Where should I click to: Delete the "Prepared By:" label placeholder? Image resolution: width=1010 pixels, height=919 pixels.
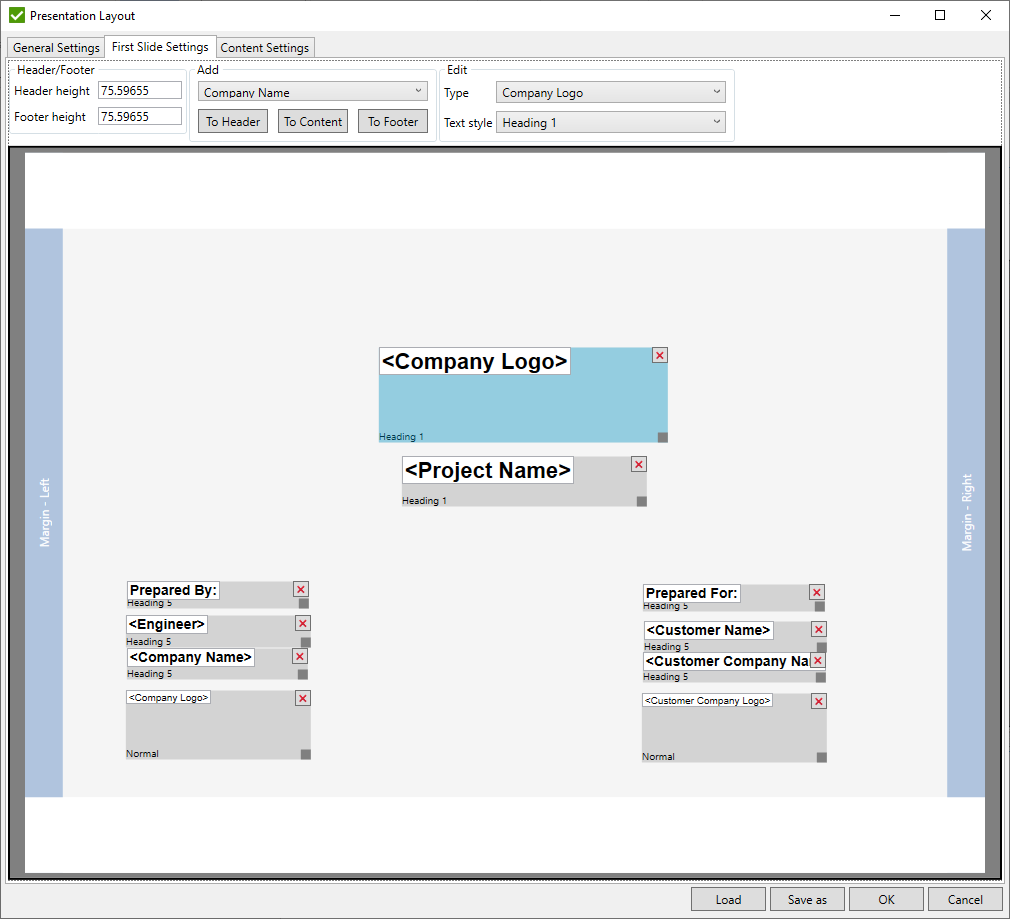pos(300,589)
